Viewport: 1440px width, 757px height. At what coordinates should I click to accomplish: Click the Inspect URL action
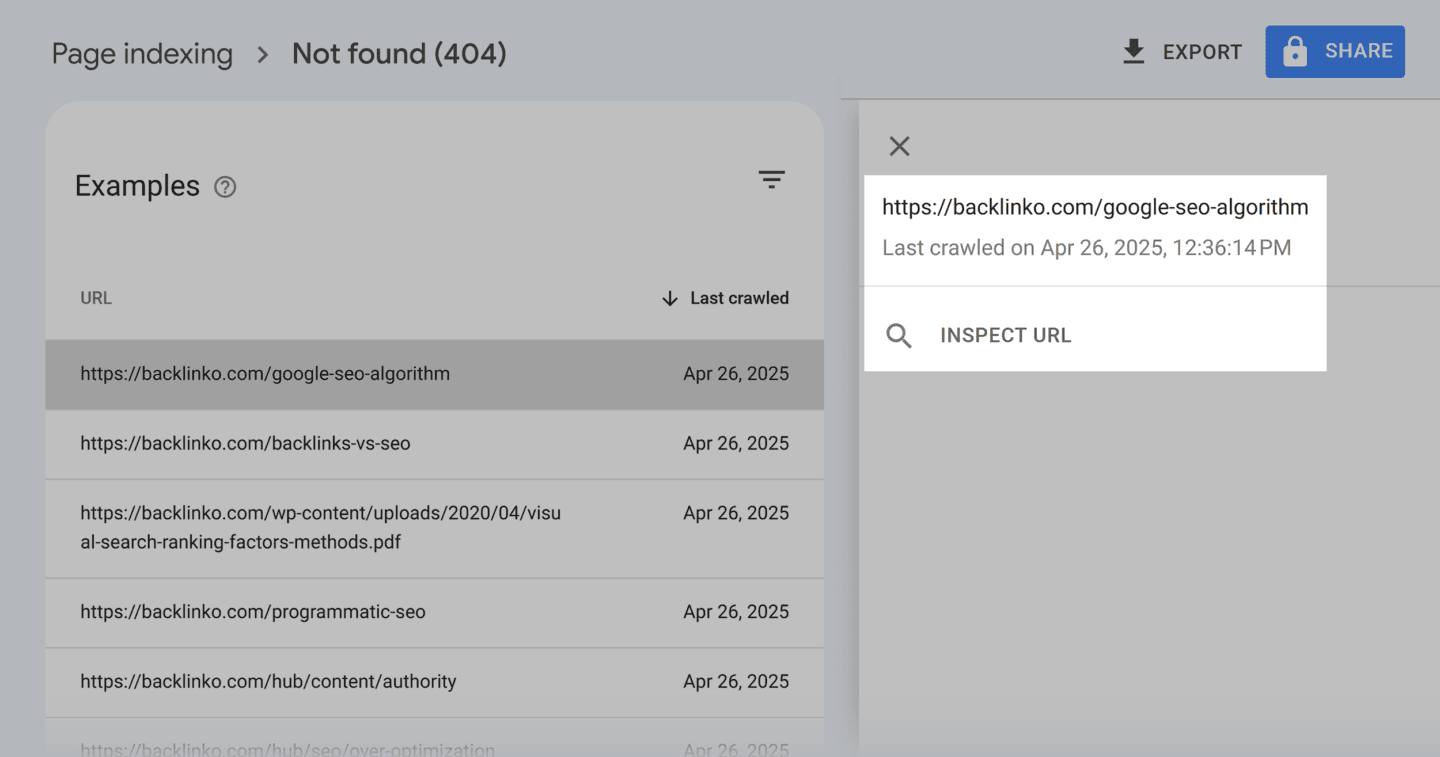1005,335
